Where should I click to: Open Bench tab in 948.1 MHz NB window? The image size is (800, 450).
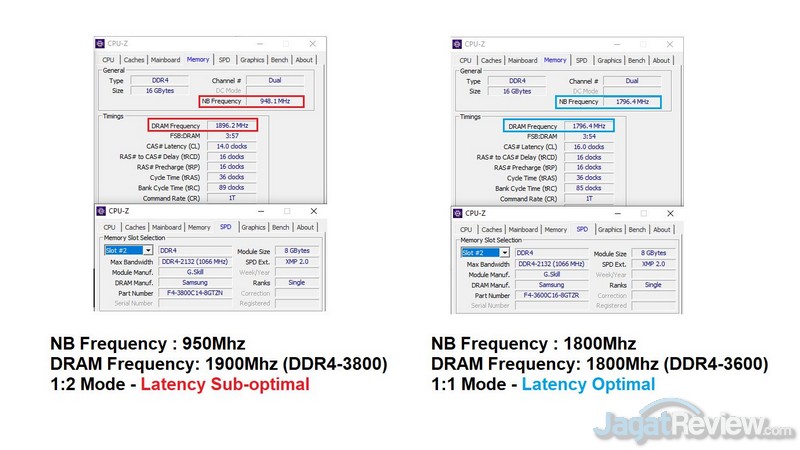coord(279,60)
